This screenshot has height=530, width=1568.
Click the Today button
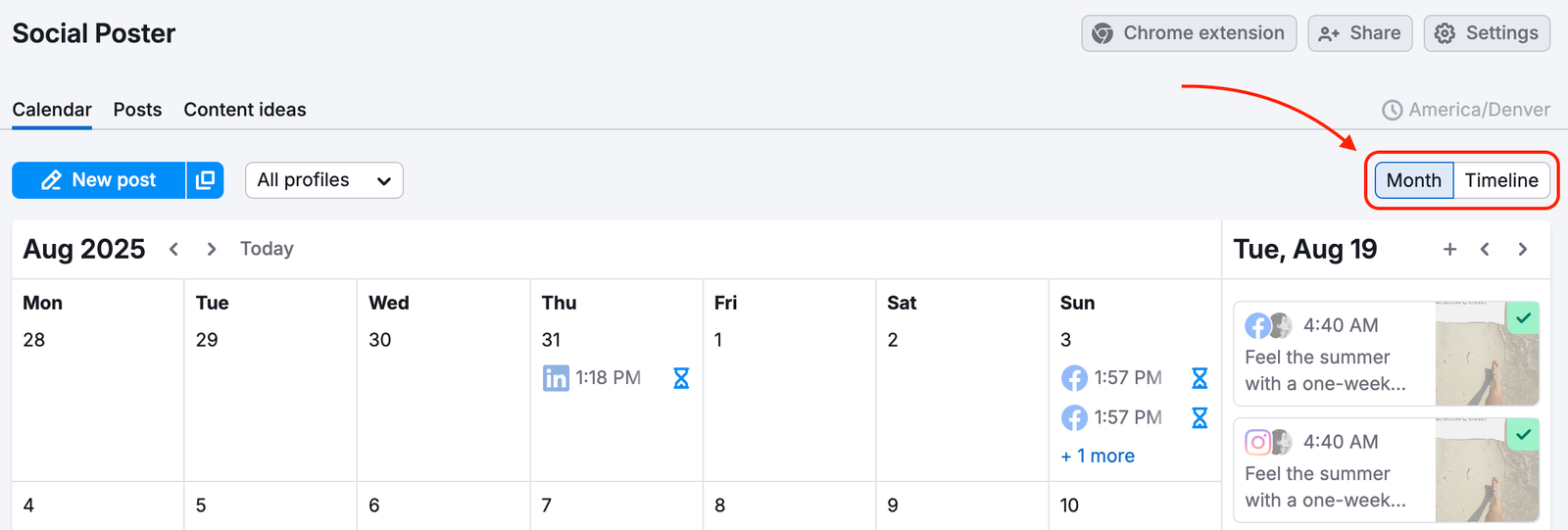(x=267, y=249)
